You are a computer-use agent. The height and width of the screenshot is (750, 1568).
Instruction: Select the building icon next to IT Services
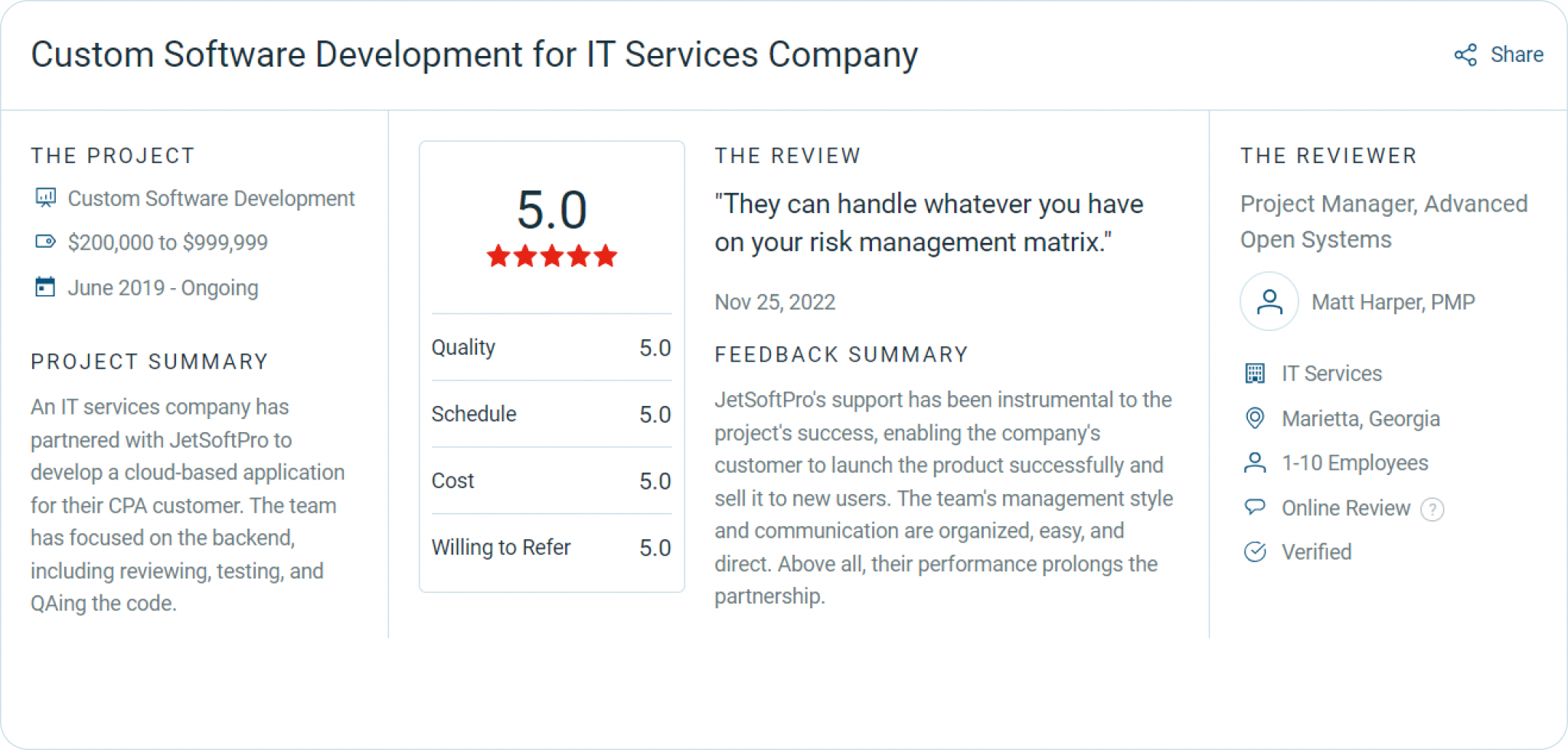point(1253,373)
